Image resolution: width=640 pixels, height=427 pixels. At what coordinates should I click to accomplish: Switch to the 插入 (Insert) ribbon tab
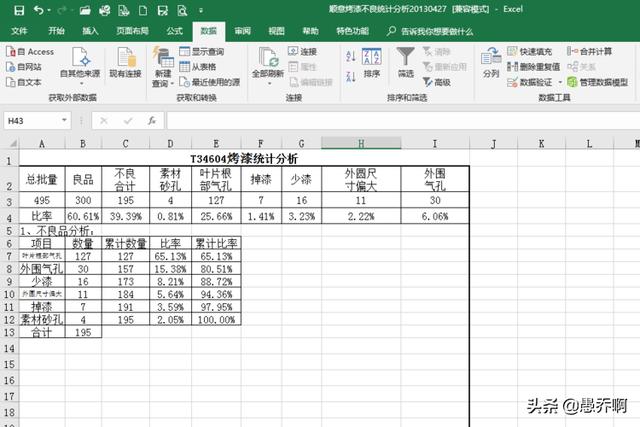tap(91, 31)
